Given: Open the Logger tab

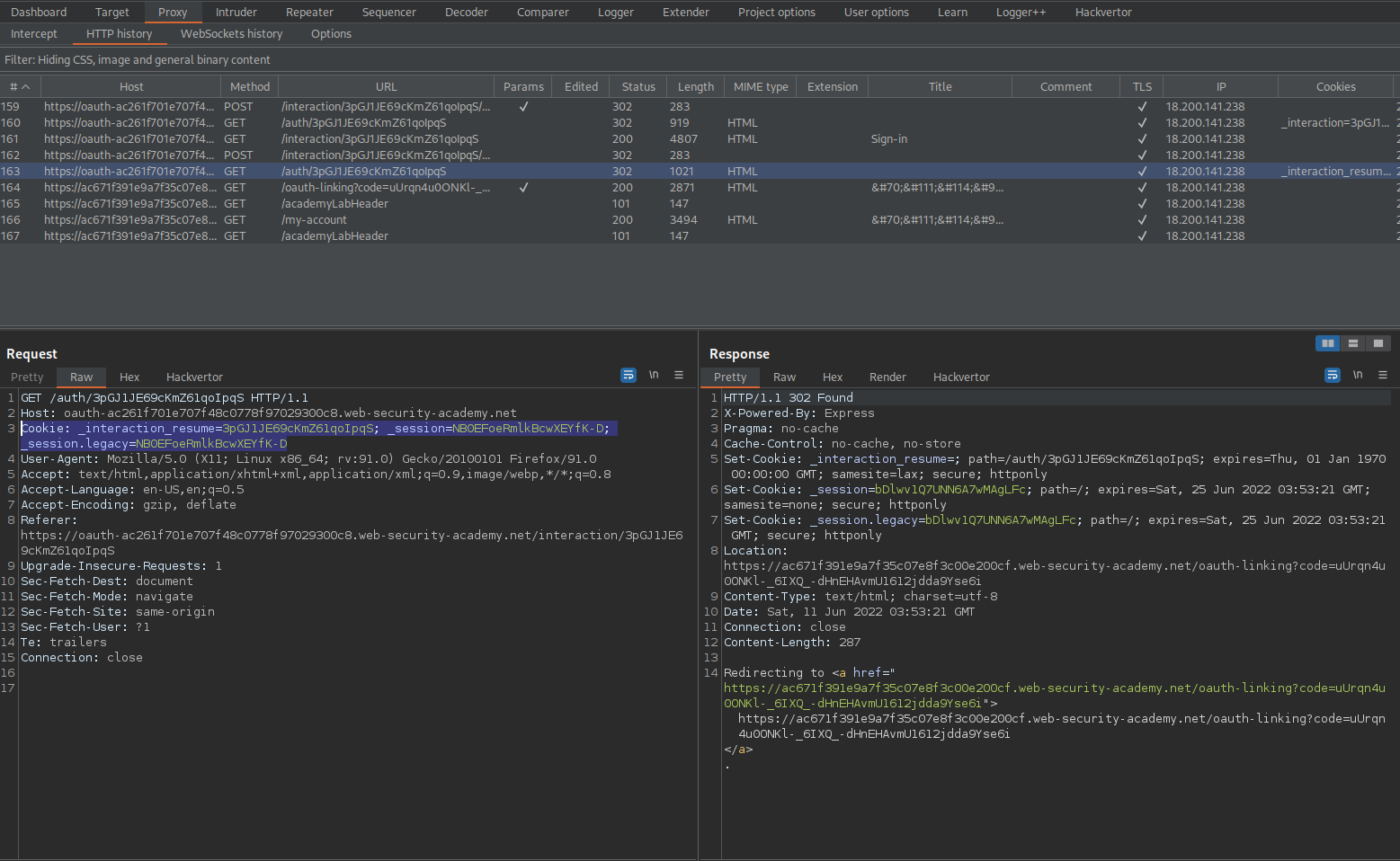Looking at the screenshot, I should click(616, 12).
